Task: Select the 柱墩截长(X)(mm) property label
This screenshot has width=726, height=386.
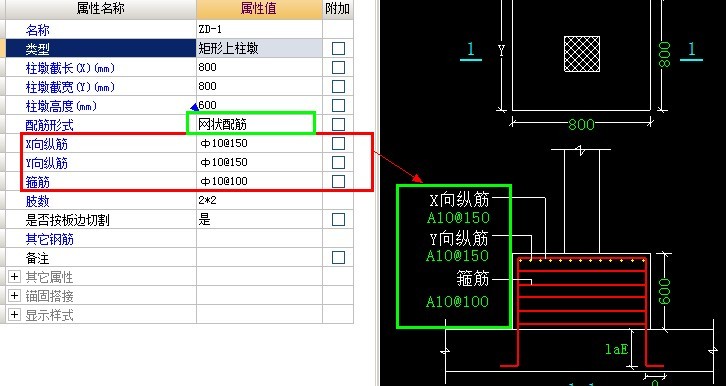Action: point(70,68)
